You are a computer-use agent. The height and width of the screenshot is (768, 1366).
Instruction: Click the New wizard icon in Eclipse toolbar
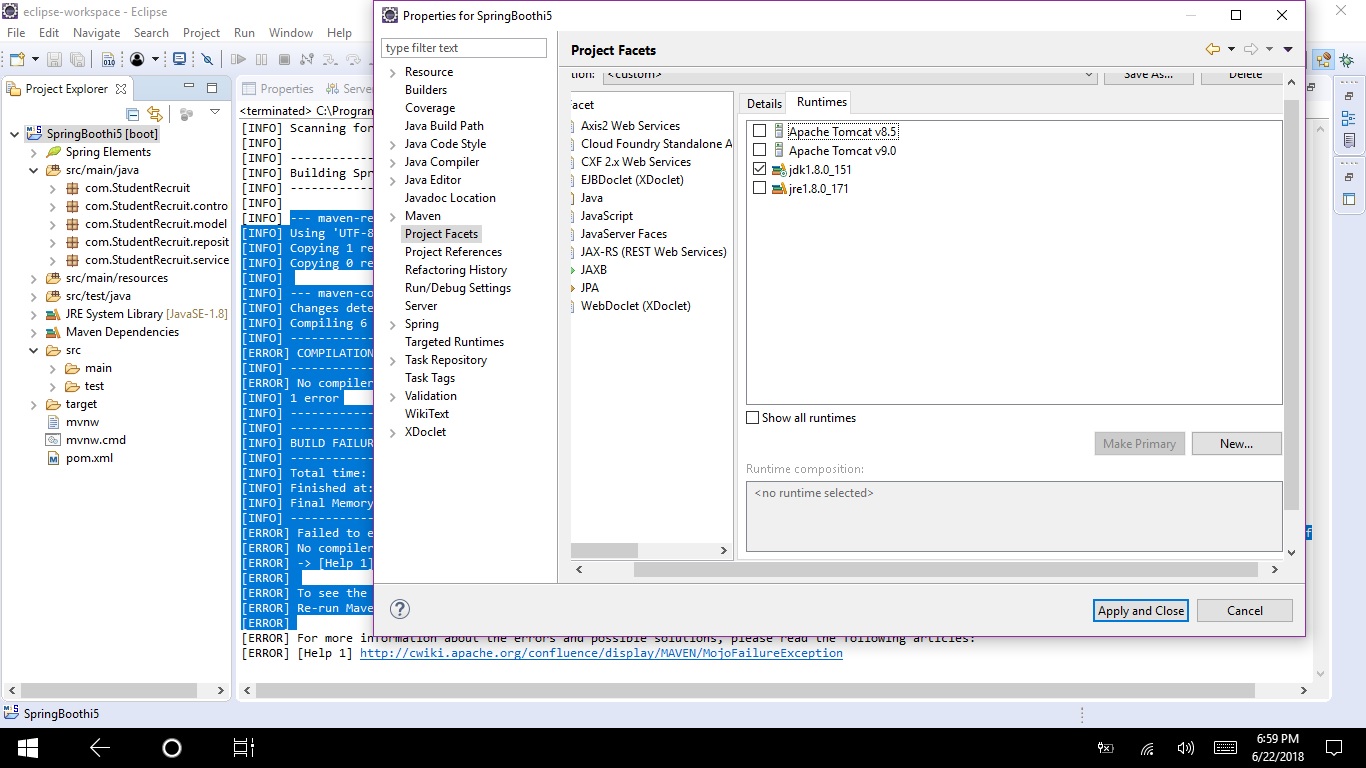point(17,60)
